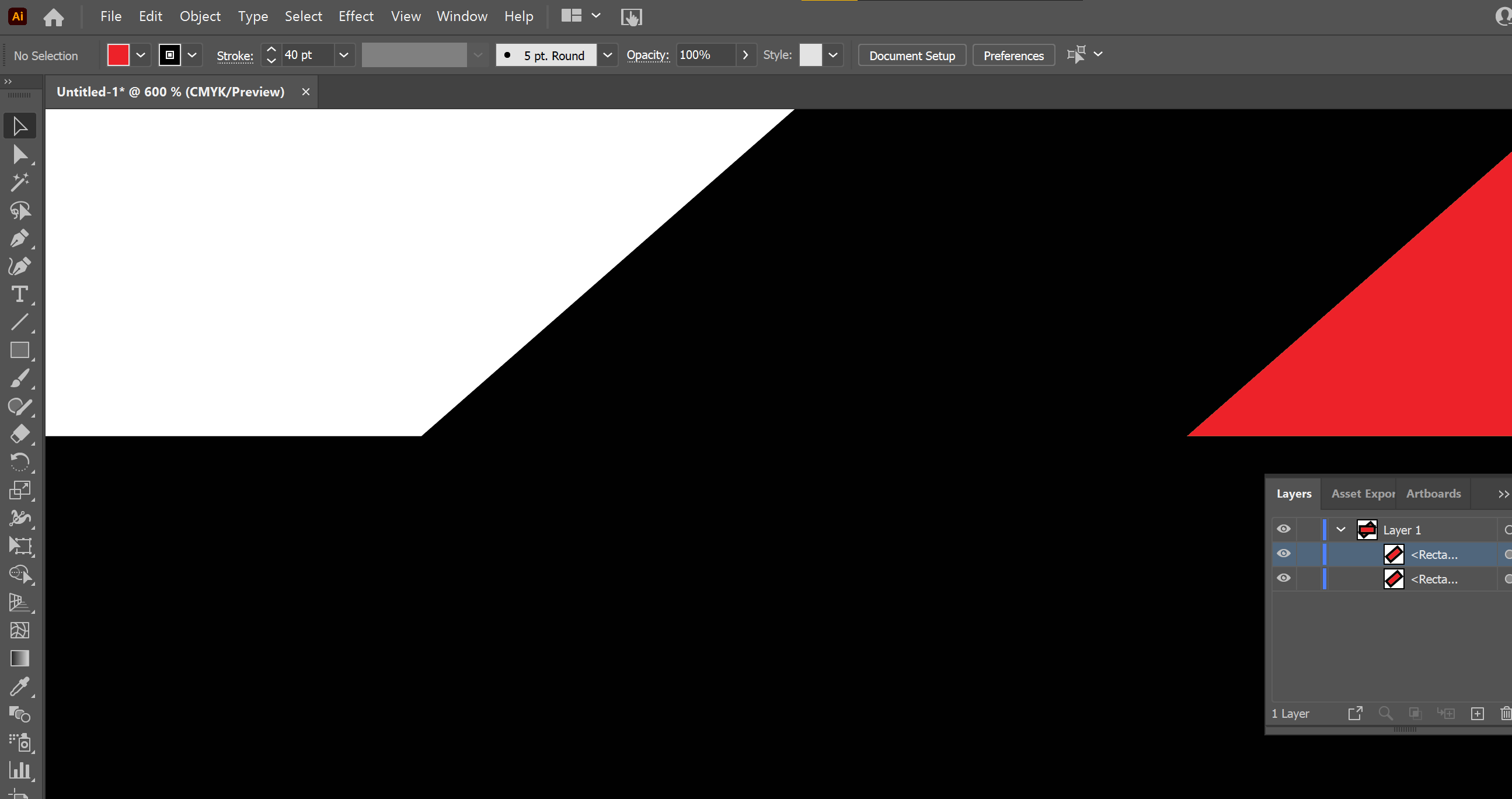
Task: Select the Rectangle tool
Action: point(19,350)
